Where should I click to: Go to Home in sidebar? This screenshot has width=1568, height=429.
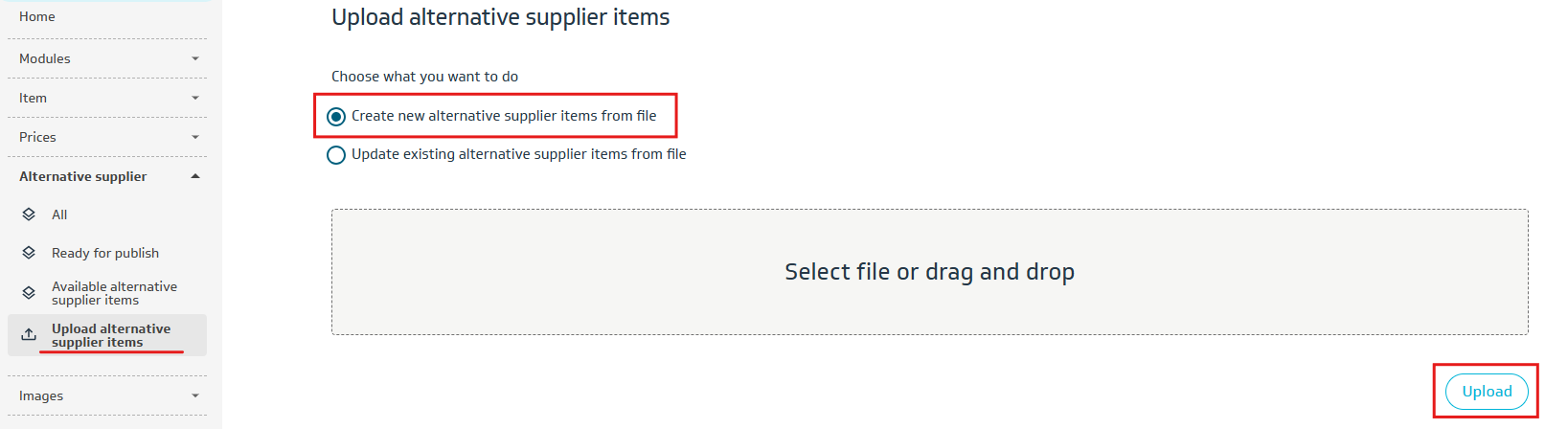point(37,16)
